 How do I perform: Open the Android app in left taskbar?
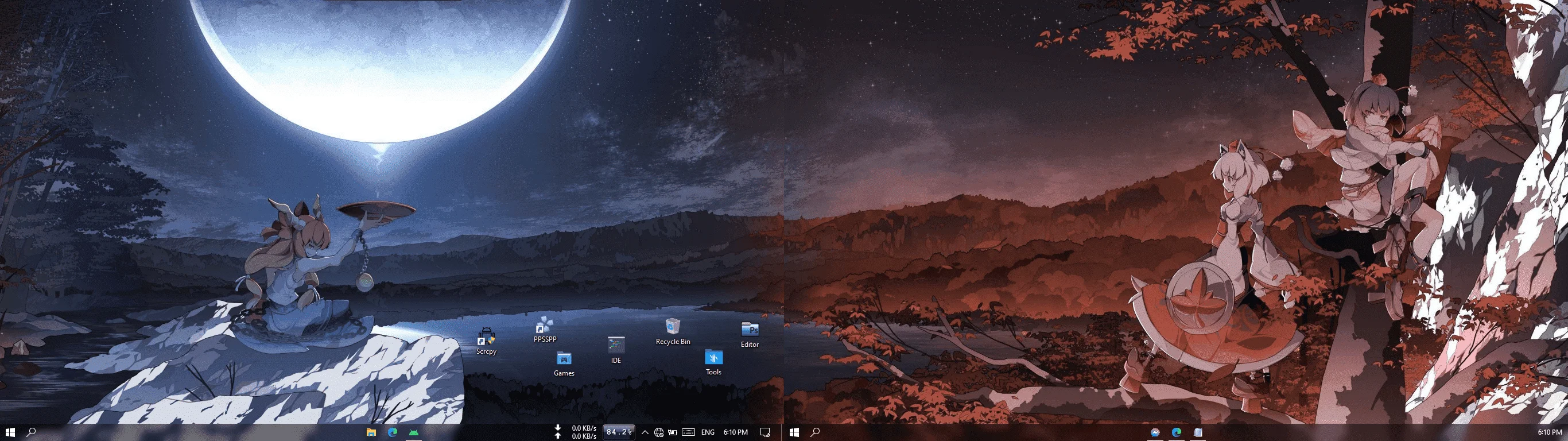tap(414, 432)
